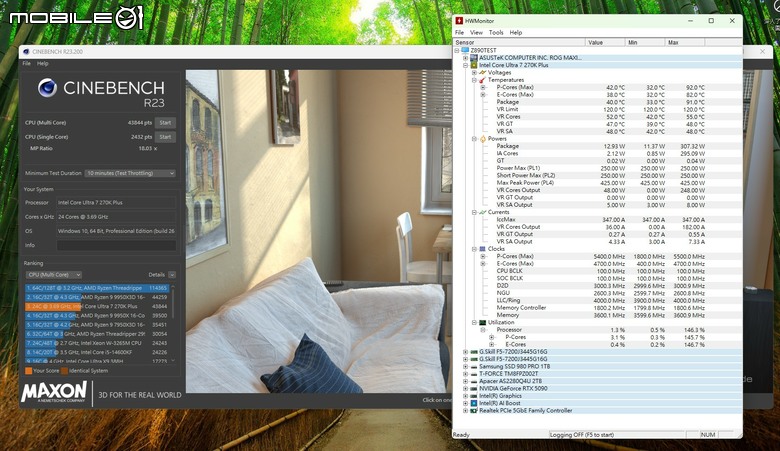Click the first G.Skill F5-7200 memory module icon
The image size is (780, 451).
coord(474,352)
